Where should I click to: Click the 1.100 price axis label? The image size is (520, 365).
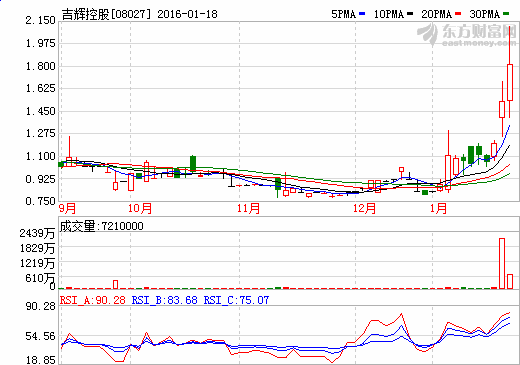coord(40,156)
